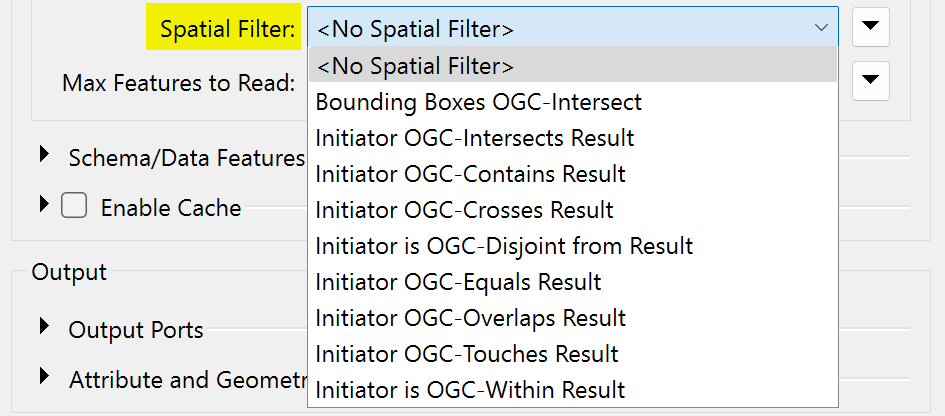945x416 pixels.
Task: Expand the Enable Cache section triangle
Action: (x=44, y=204)
